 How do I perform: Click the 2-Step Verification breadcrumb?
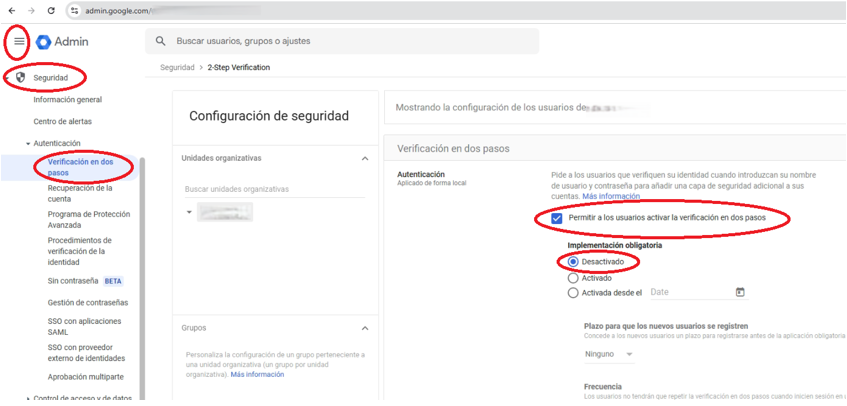pos(239,67)
